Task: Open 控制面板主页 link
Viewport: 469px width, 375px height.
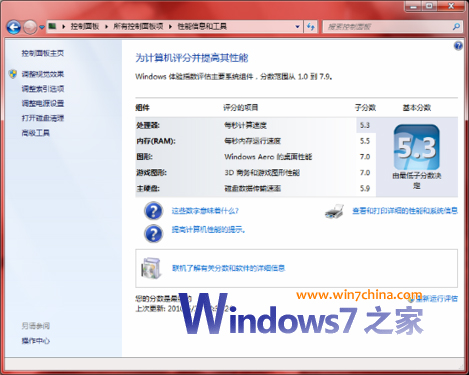Action: (43, 53)
